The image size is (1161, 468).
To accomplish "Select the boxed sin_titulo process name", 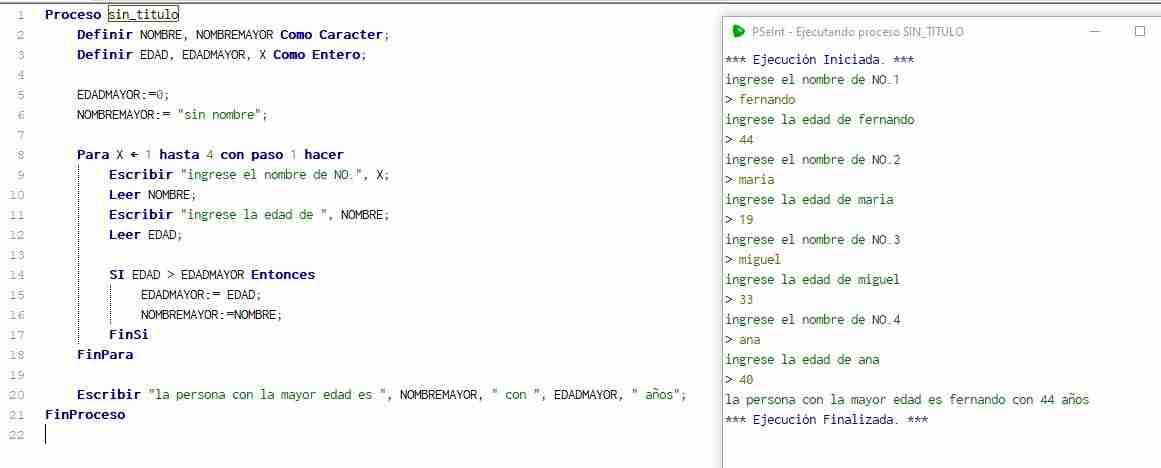I will [x=144, y=14].
